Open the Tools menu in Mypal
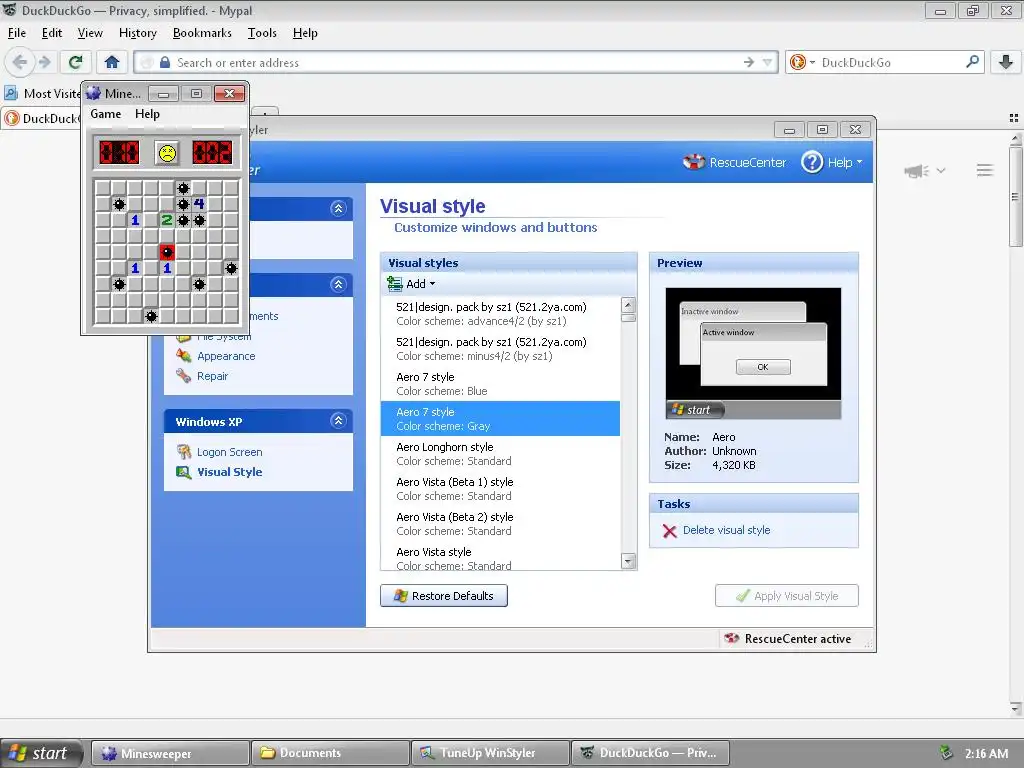 [x=262, y=33]
